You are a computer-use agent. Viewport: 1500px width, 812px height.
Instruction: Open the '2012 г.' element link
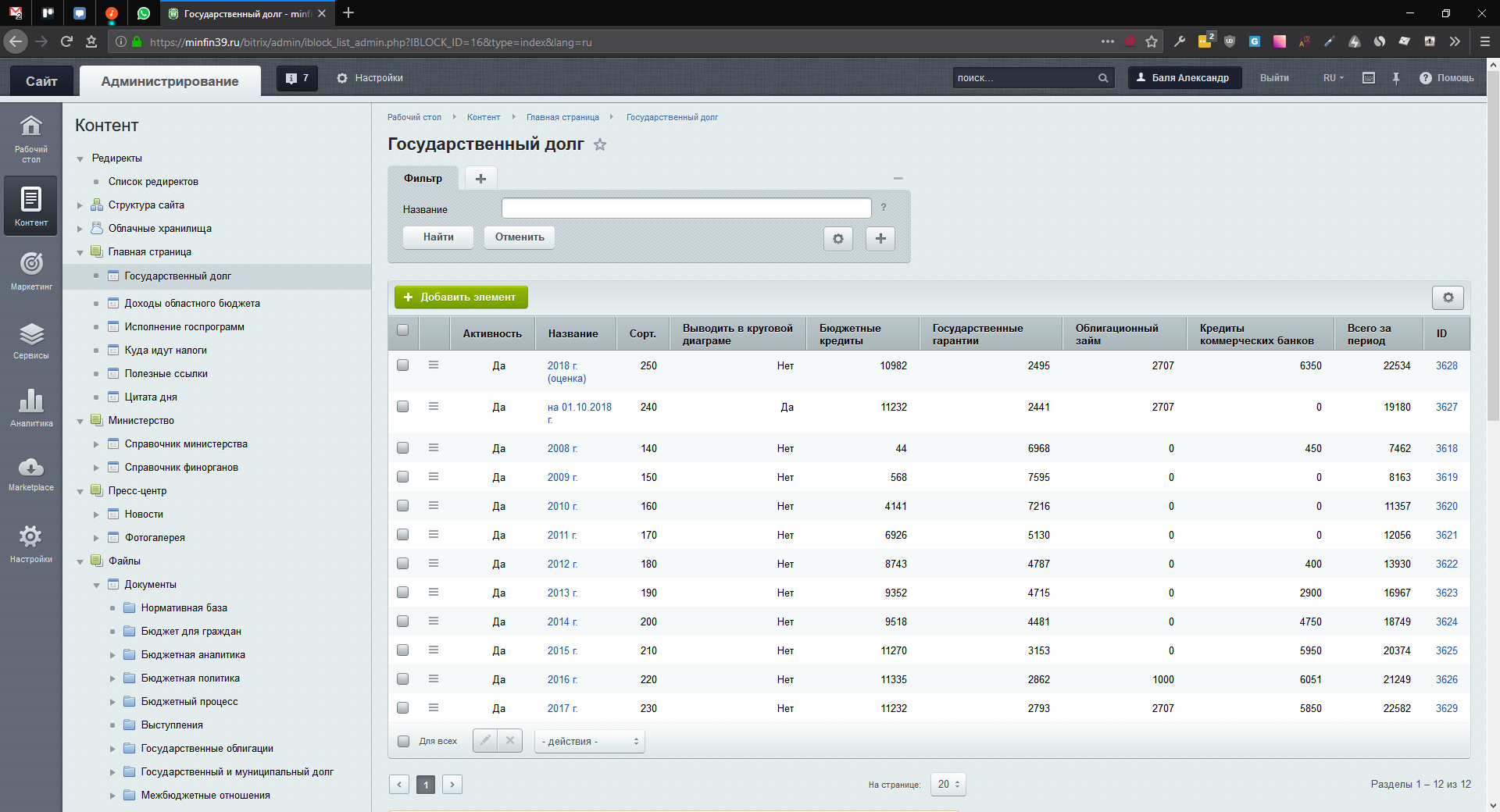click(562, 564)
